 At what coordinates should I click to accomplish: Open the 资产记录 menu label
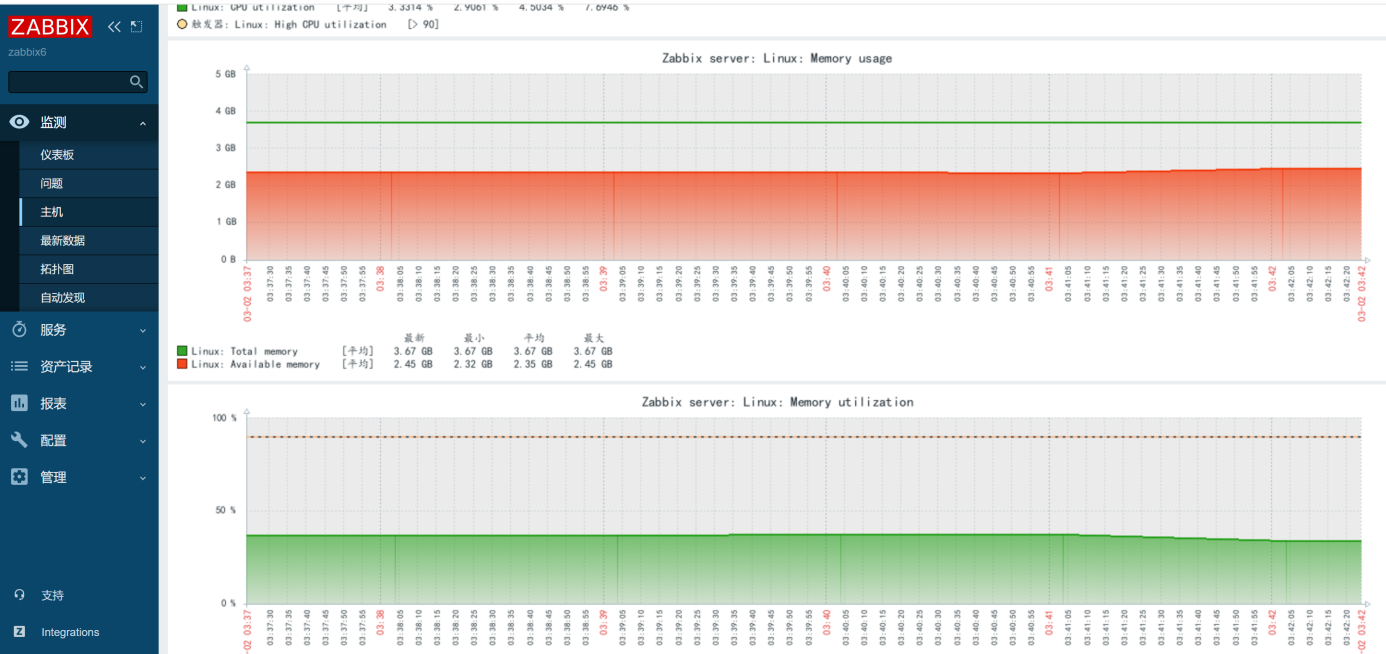[66, 366]
